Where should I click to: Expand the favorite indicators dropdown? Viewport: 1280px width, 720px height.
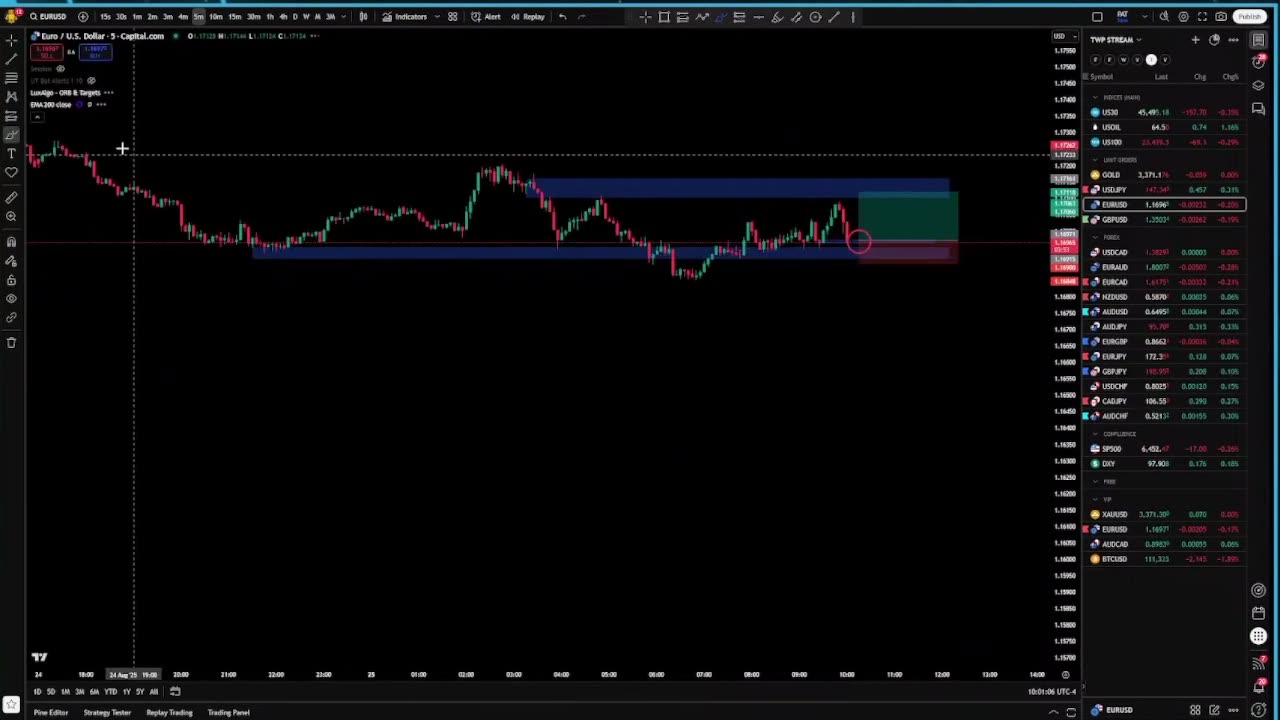(436, 16)
